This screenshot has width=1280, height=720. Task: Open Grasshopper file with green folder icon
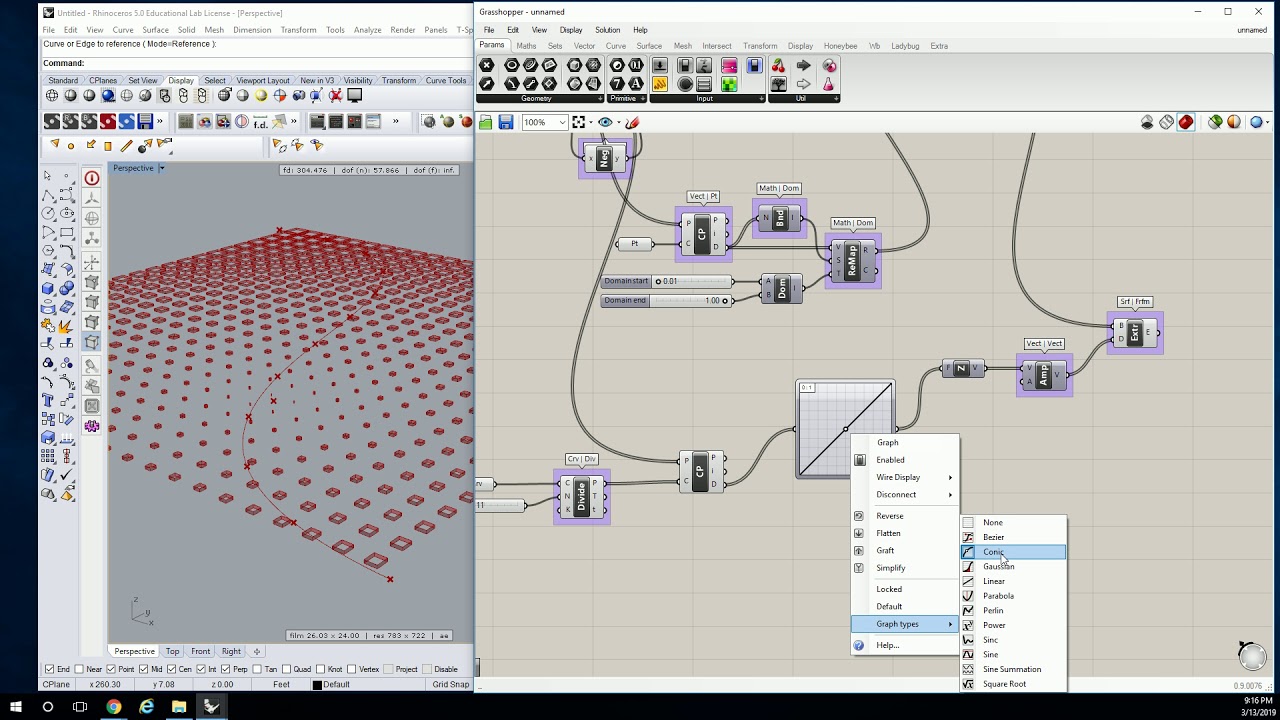pos(486,122)
